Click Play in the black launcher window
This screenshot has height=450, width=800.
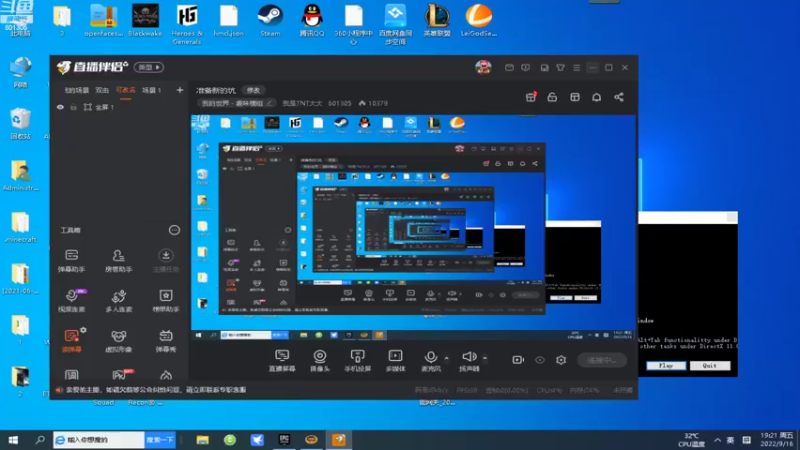[666, 365]
